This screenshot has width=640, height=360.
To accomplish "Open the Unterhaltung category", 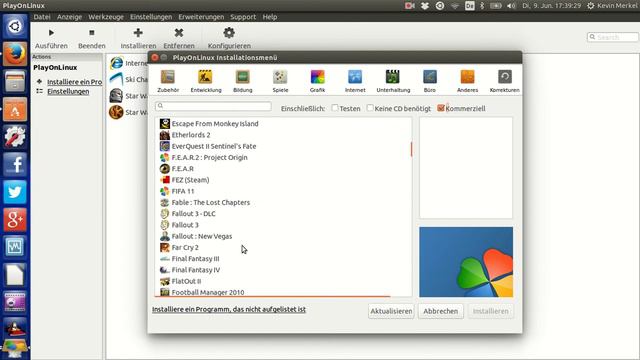I will (x=393, y=81).
